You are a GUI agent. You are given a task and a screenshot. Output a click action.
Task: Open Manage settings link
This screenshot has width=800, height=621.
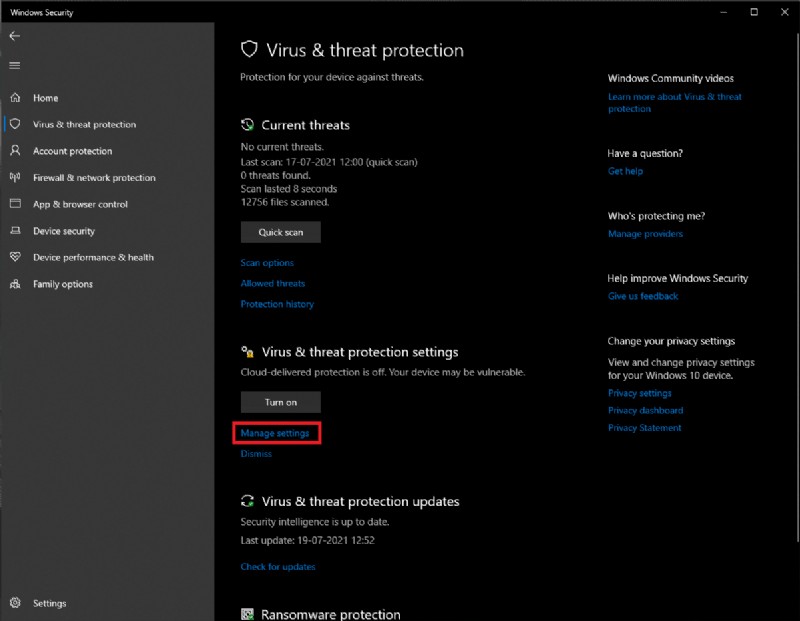pyautogui.click(x=274, y=433)
